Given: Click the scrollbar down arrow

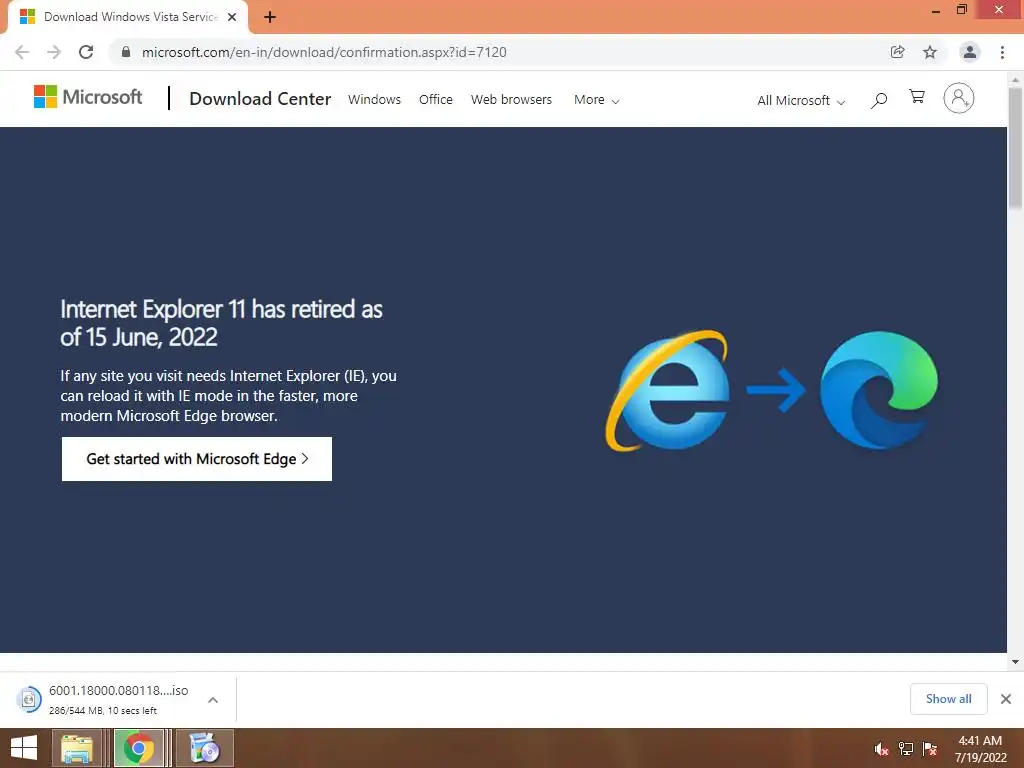Looking at the screenshot, I should coord(1015,662).
